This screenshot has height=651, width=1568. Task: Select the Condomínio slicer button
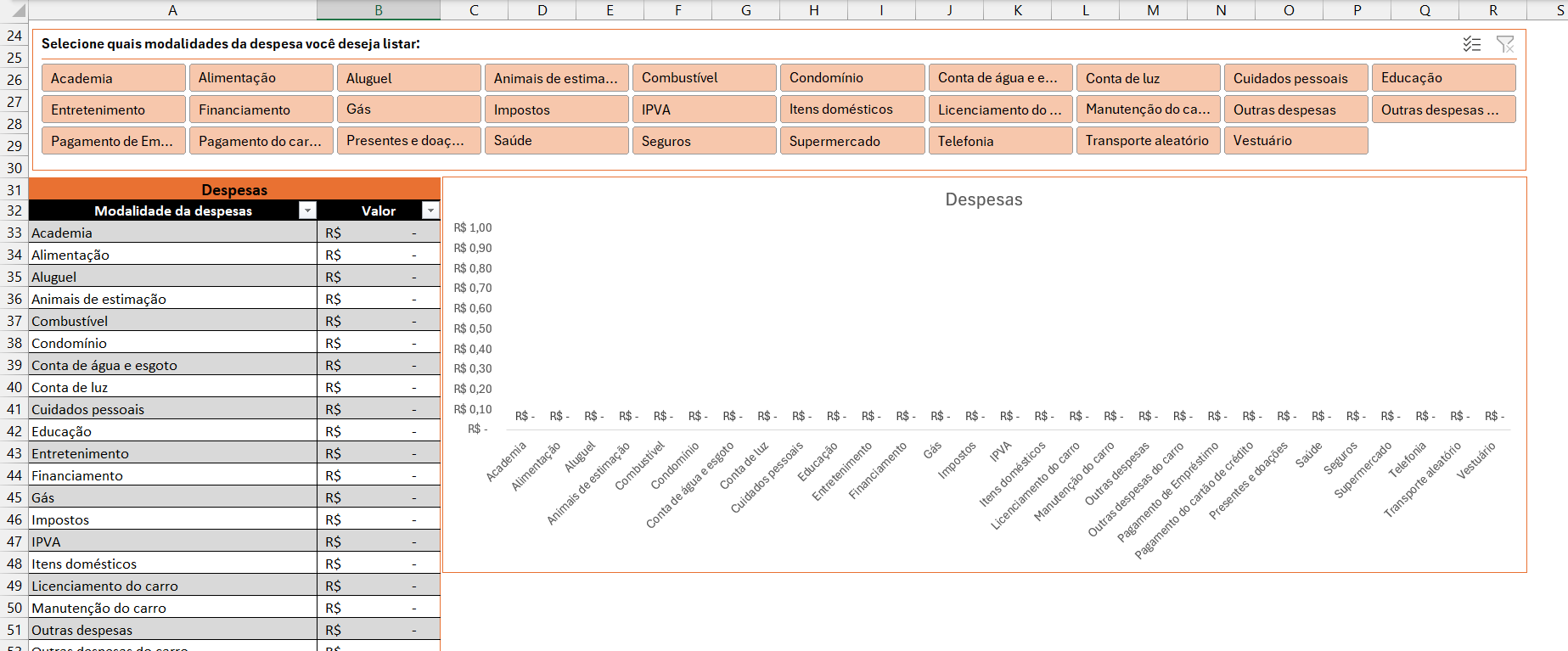[852, 78]
